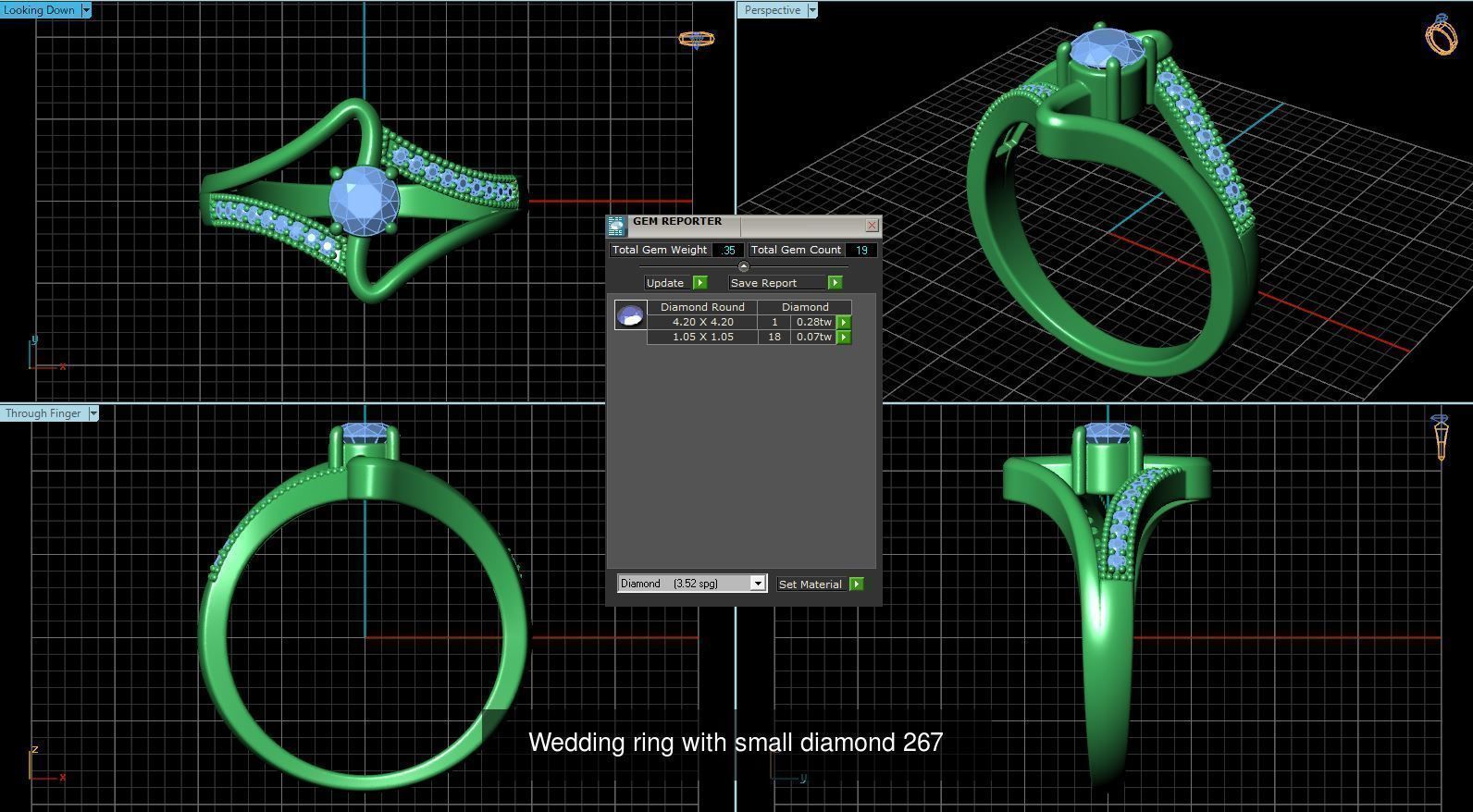The image size is (1473, 812).
Task: Click the green arrow beside Set Material
Action: pyautogui.click(x=857, y=584)
